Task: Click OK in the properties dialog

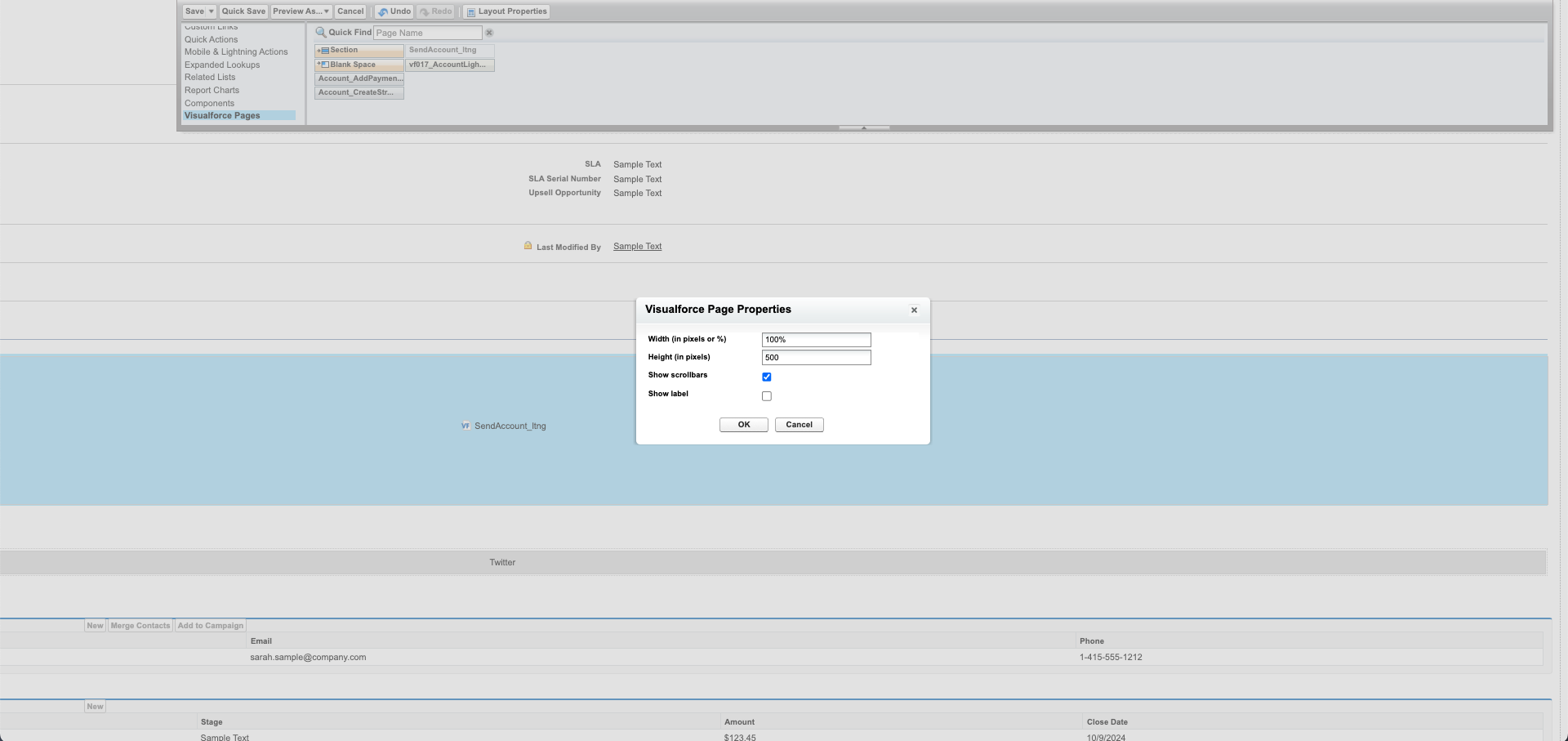Action: [744, 425]
